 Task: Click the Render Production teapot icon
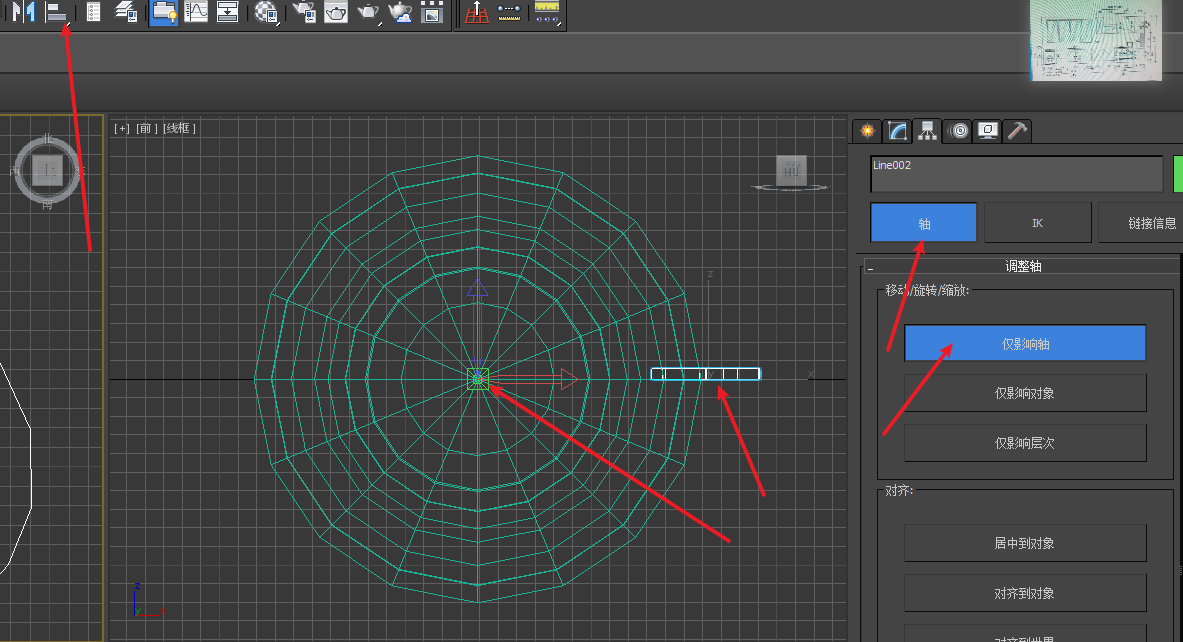pos(368,12)
